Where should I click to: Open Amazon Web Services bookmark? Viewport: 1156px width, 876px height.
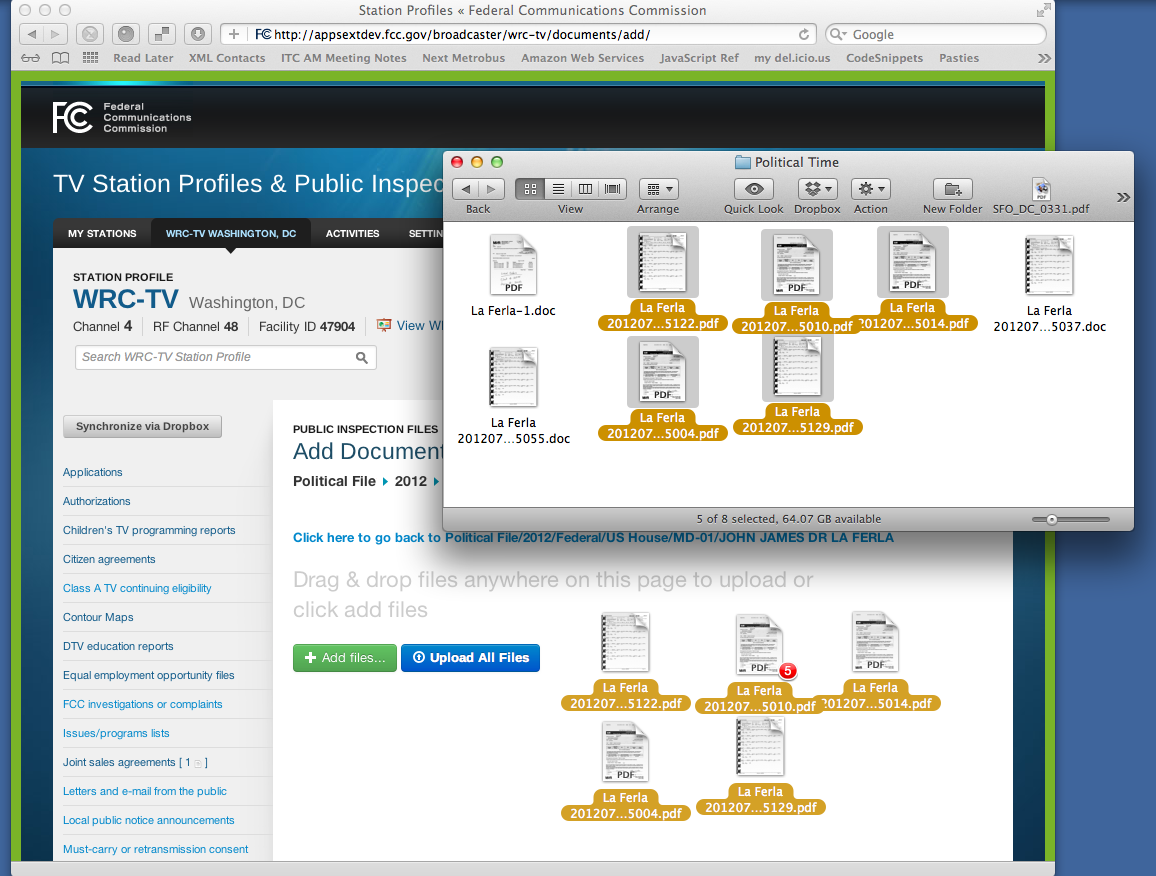582,58
